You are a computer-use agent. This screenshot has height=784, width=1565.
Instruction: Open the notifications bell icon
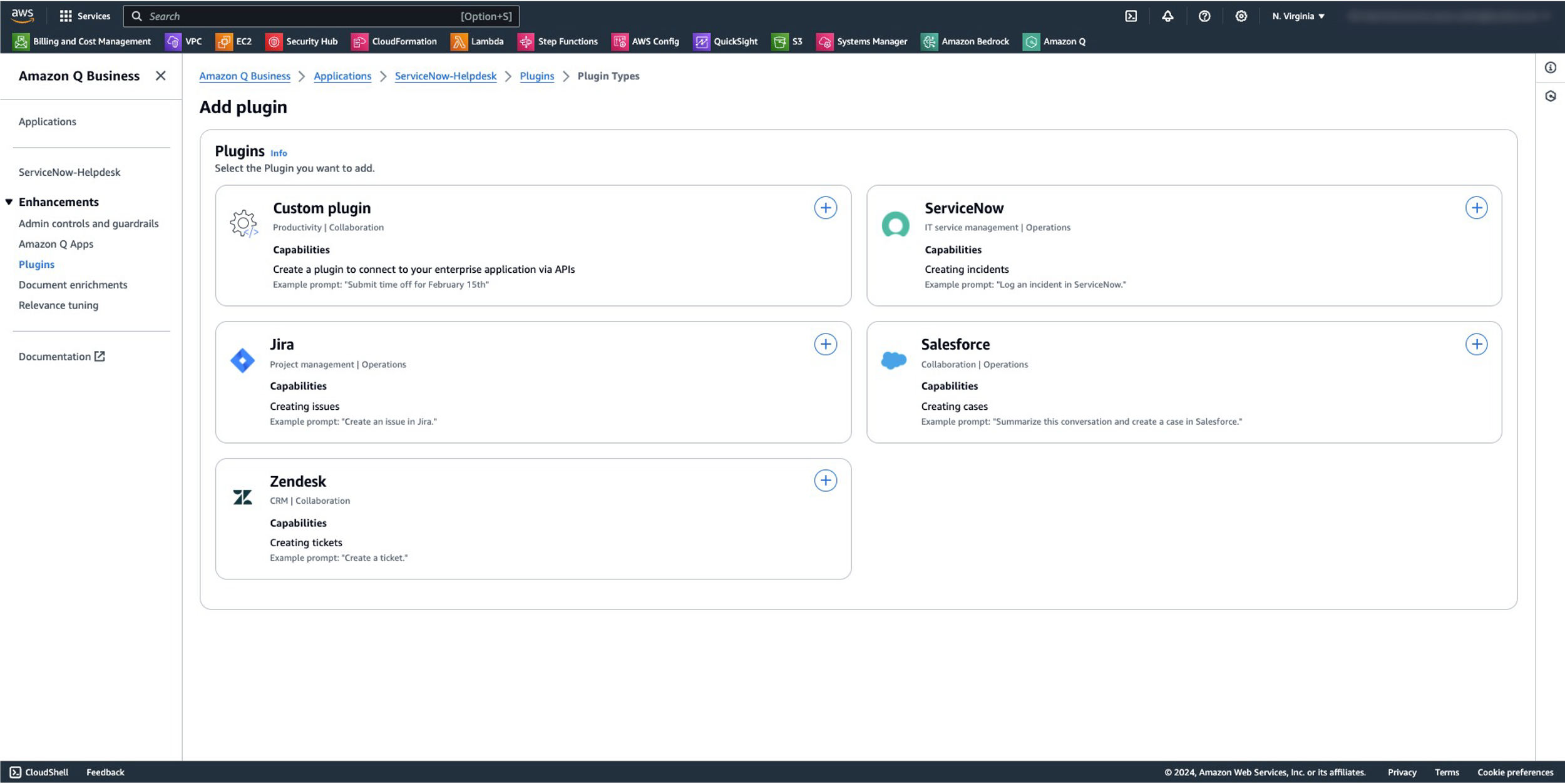click(1167, 16)
